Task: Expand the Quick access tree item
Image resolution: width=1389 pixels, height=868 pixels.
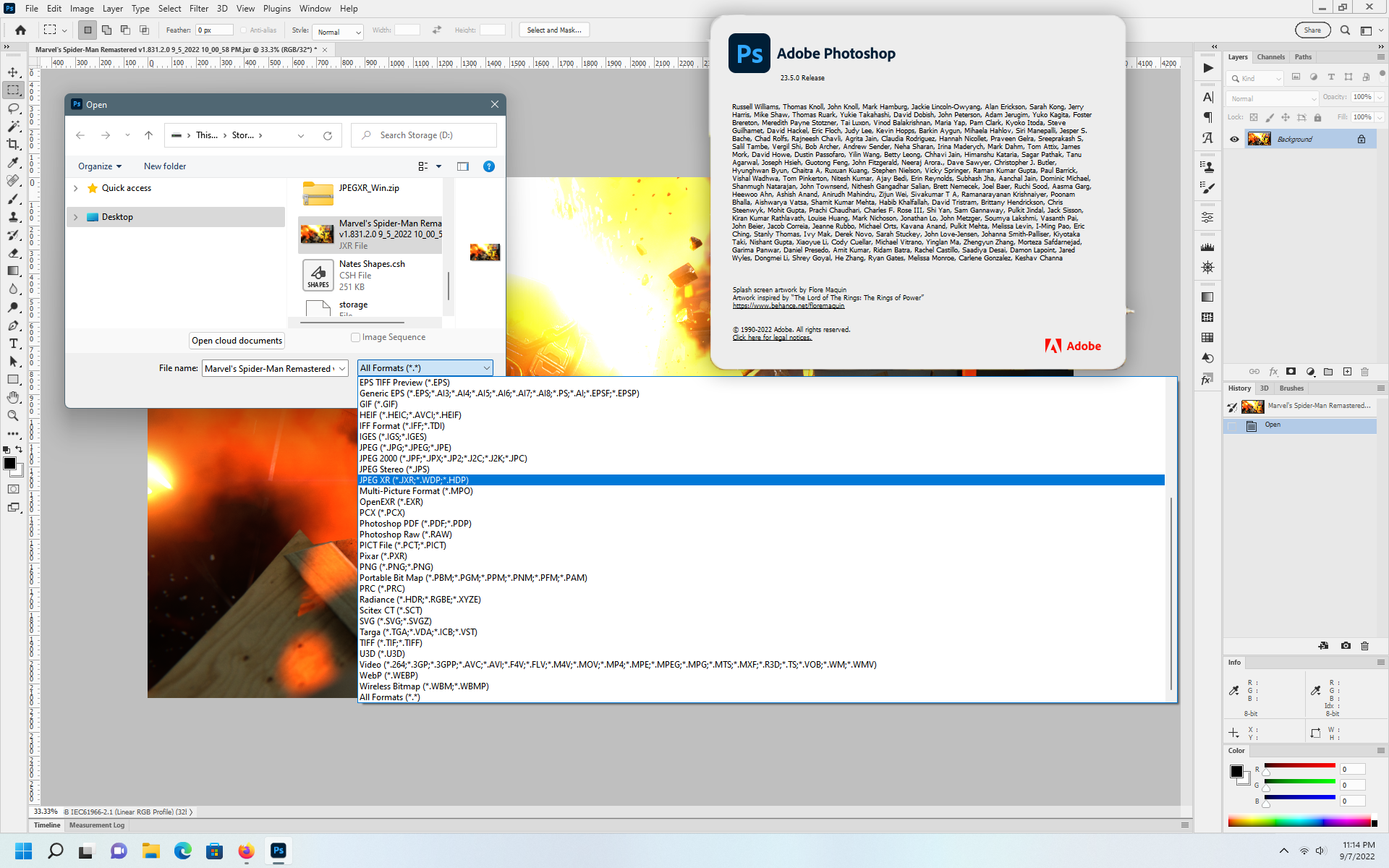Action: (x=75, y=187)
